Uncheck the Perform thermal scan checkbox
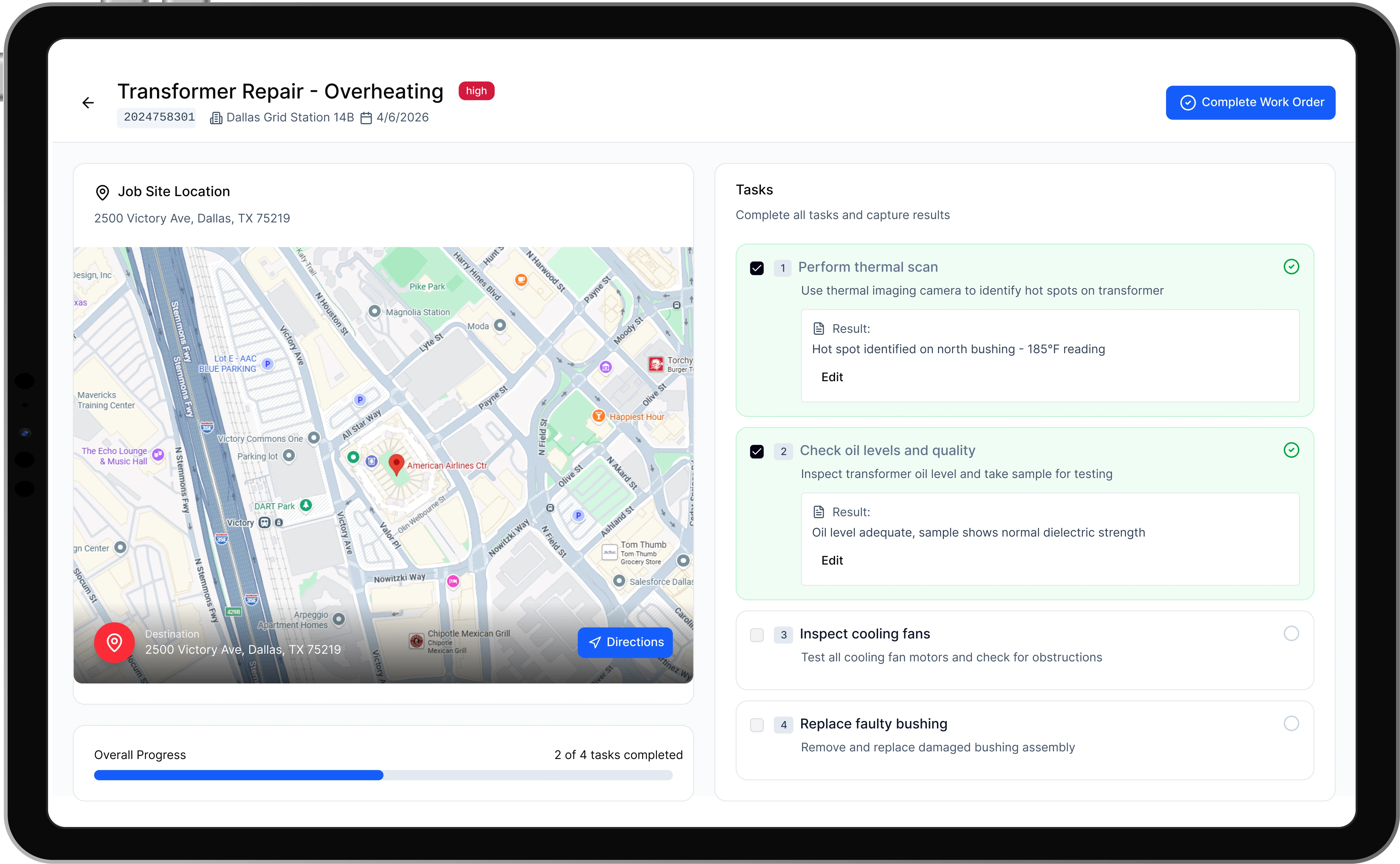This screenshot has height=864, width=1400. (x=756, y=268)
